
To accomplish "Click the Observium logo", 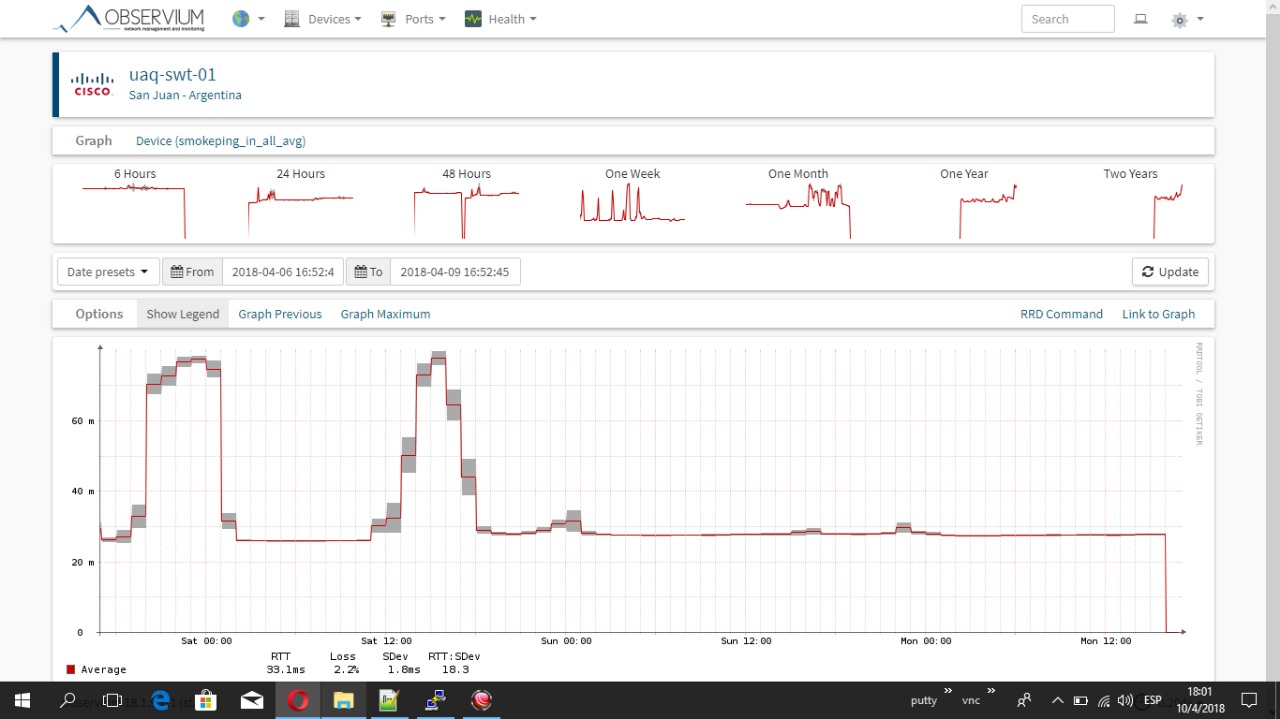I will [x=129, y=19].
